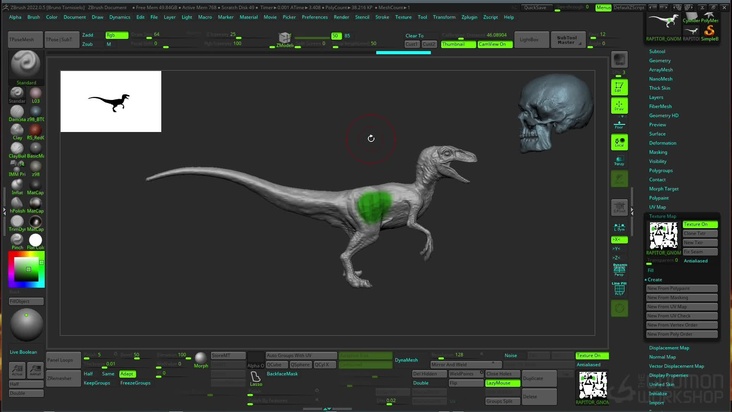Click the light direction sphere
Screen dimensions: 732x412
[27, 324]
